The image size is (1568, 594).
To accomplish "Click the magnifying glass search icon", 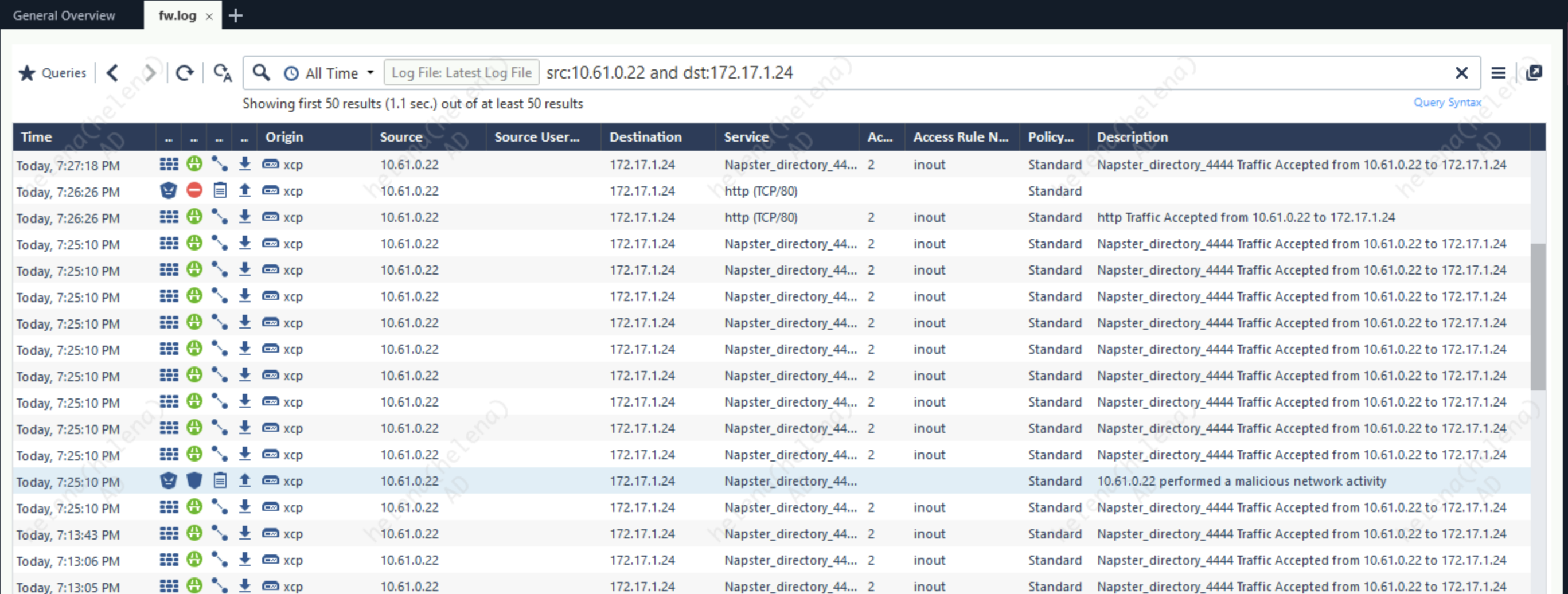I will (261, 72).
